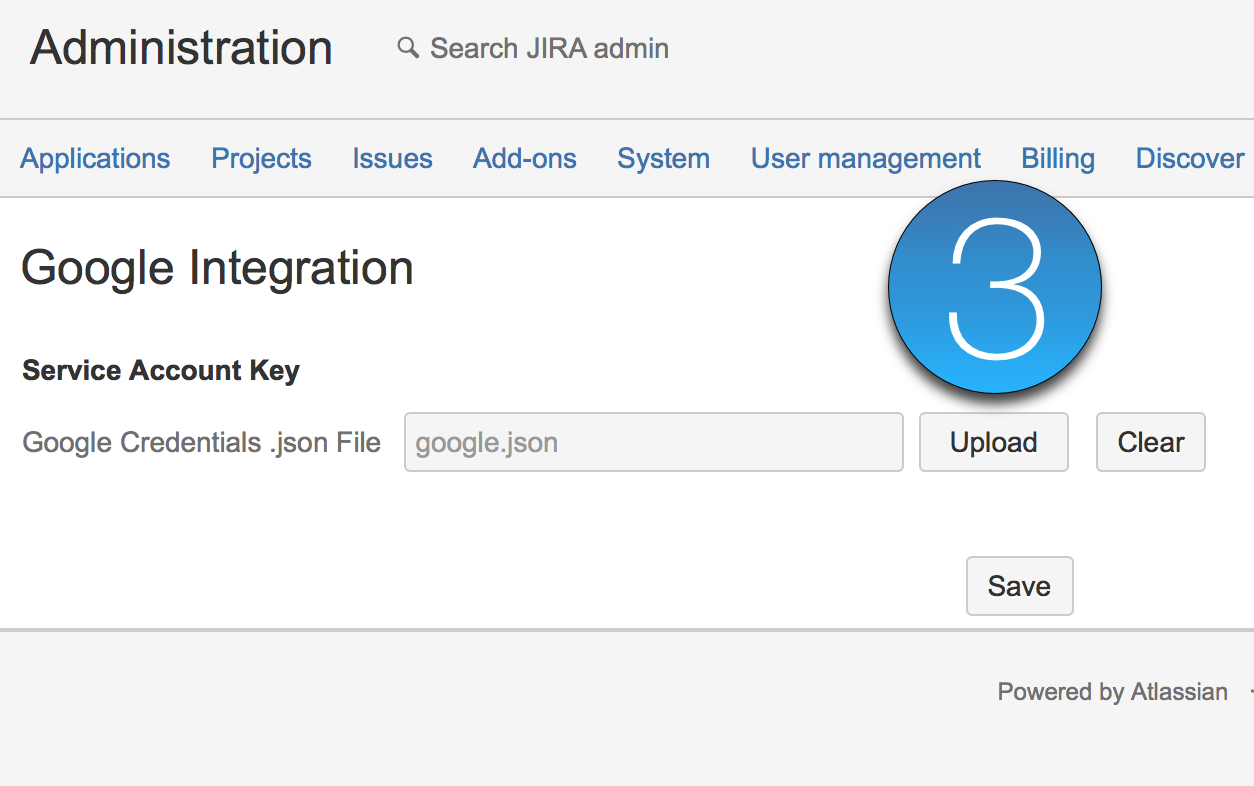
Task: Save the Google Integration settings
Action: (1019, 586)
